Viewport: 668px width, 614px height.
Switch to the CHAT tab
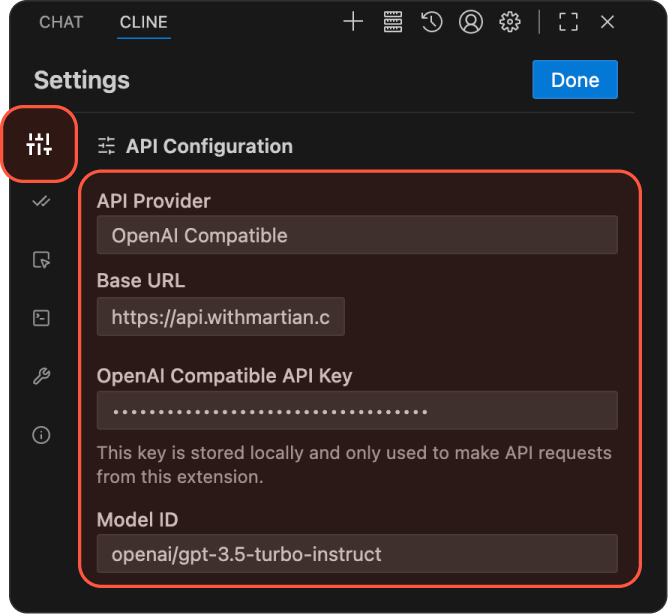[61, 22]
